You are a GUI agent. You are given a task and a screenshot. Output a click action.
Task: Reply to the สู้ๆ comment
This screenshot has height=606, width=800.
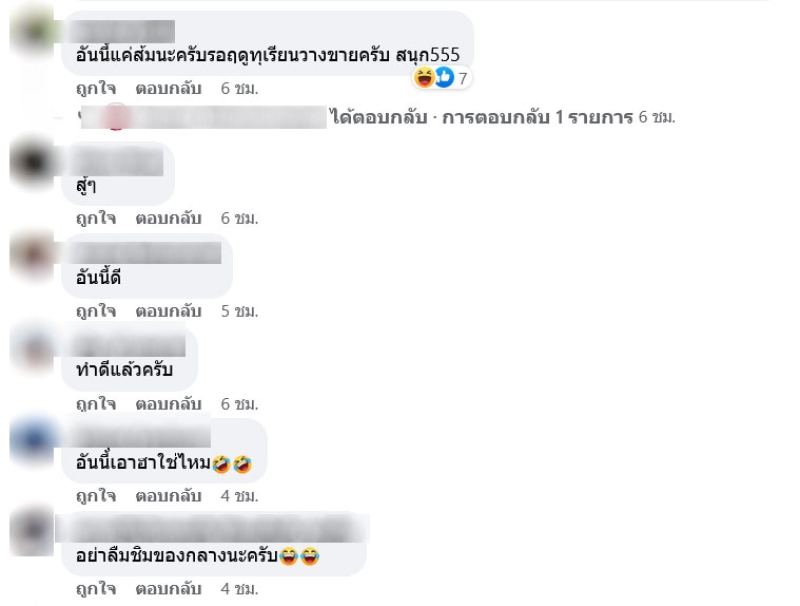coord(168,218)
